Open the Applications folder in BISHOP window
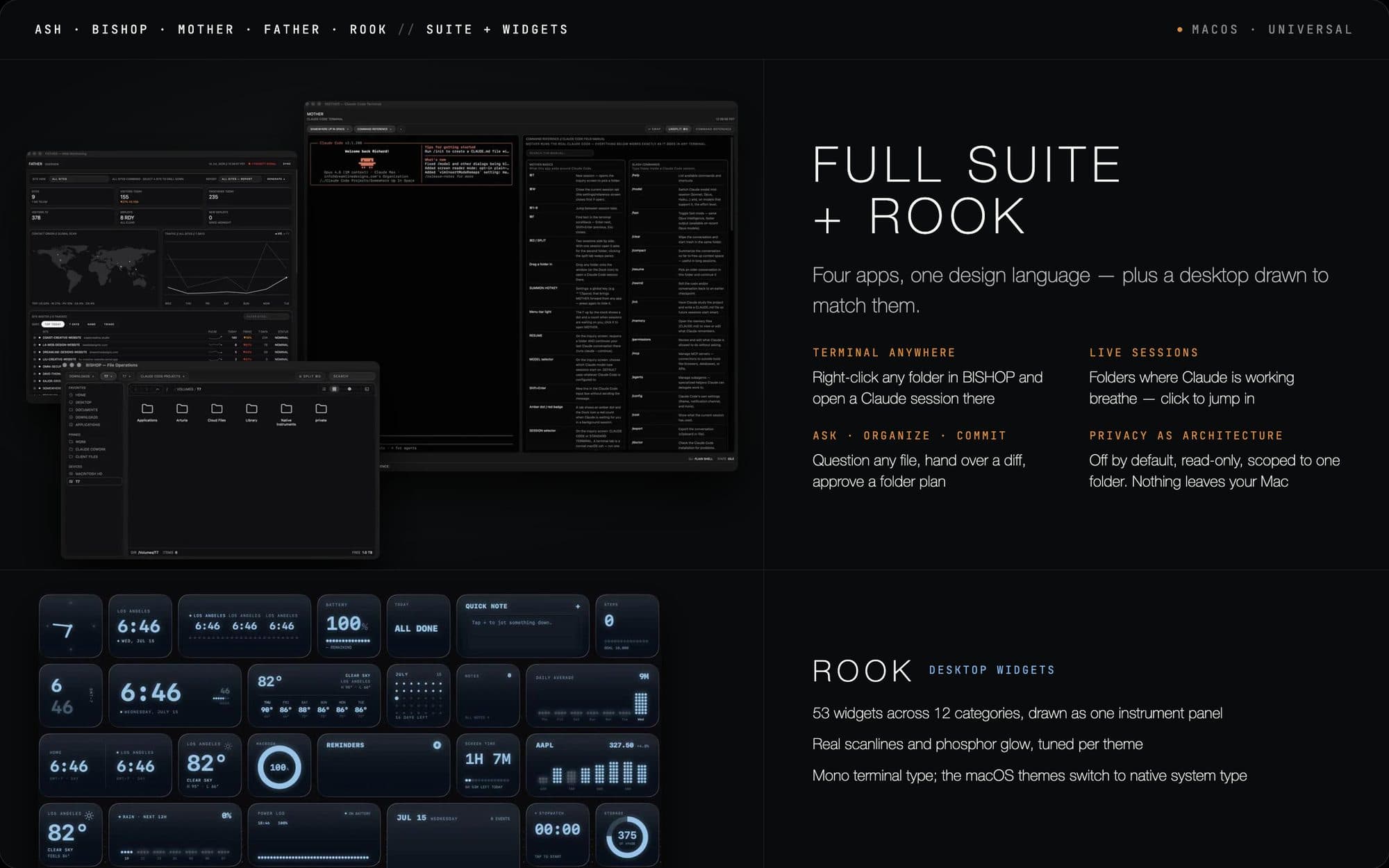This screenshot has height=868, width=1389. click(147, 412)
